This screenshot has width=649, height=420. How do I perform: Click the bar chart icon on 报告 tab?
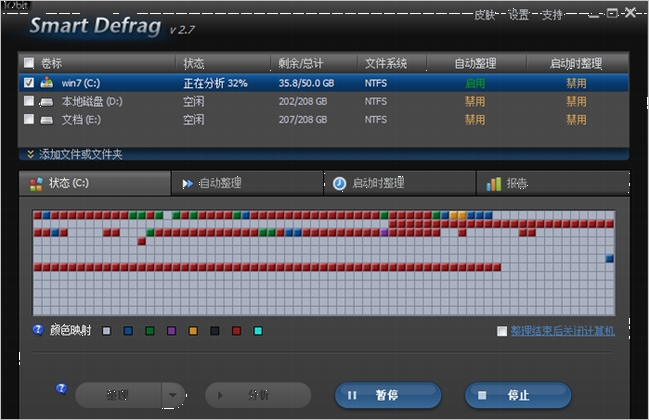coord(493,184)
